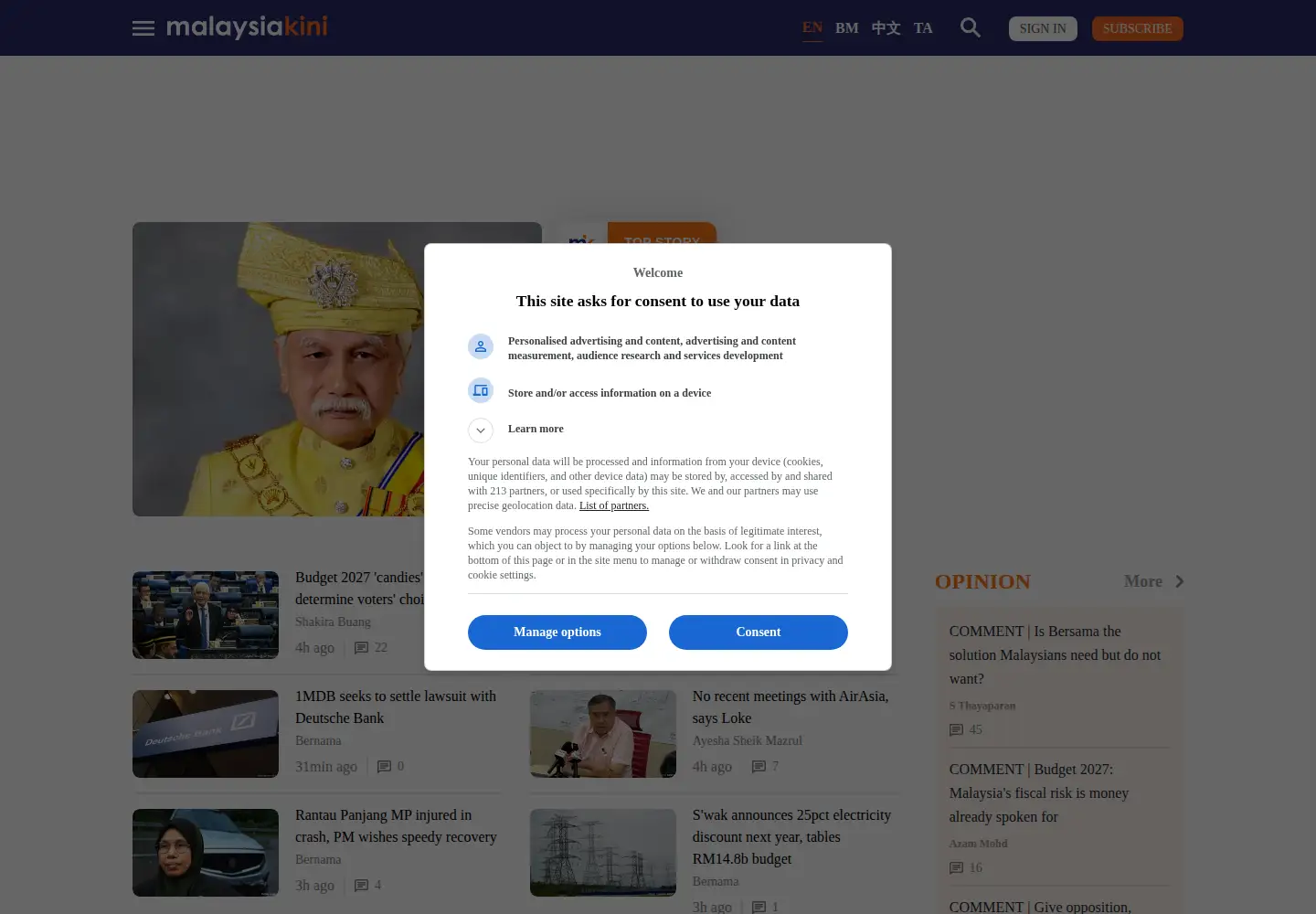Open the Deutsche Bank sign thumbnail
Image resolution: width=1316 pixels, height=914 pixels.
coord(206,734)
